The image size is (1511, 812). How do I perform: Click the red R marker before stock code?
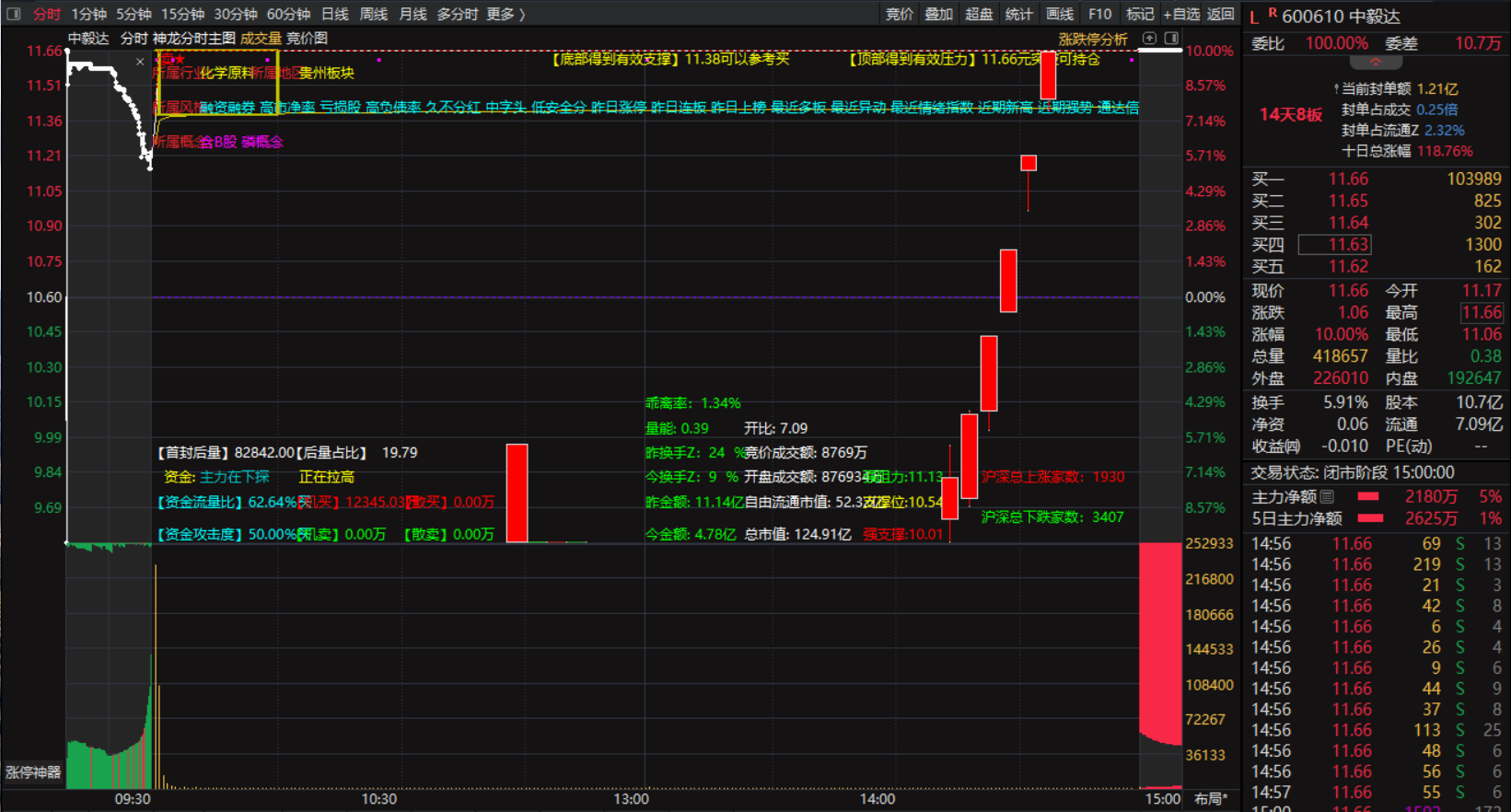(x=1272, y=13)
